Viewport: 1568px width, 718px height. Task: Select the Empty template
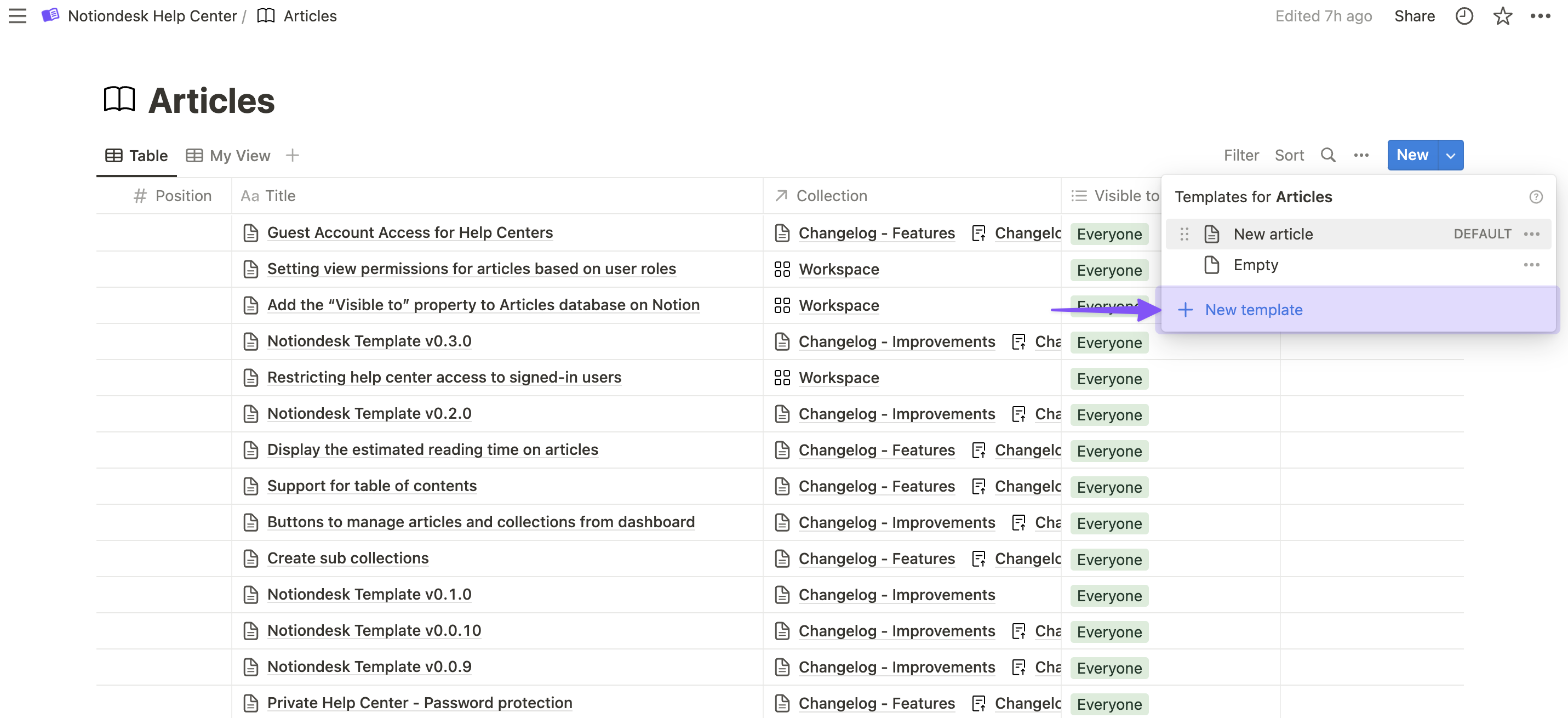[x=1358, y=265]
